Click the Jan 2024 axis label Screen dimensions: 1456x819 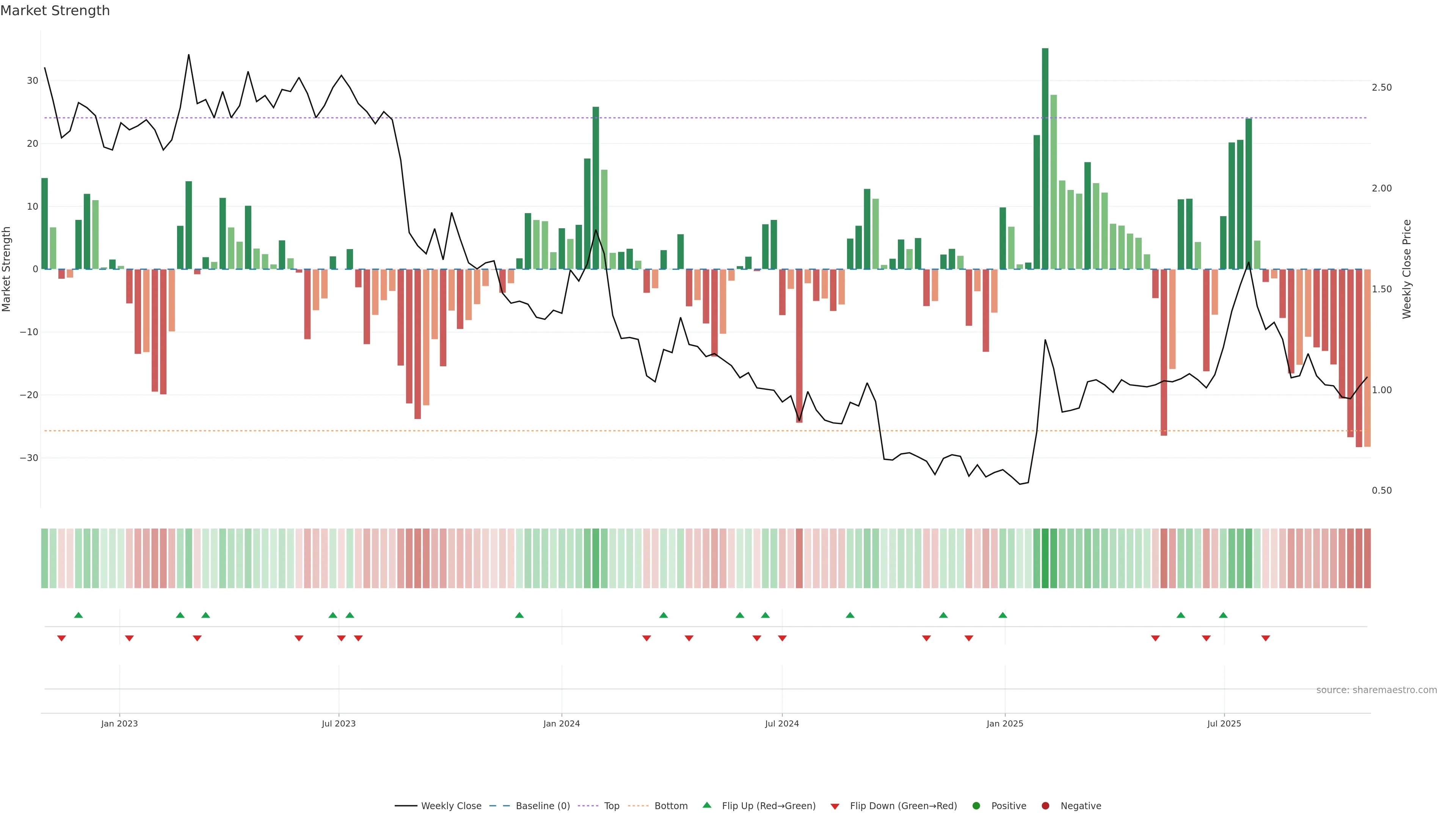click(561, 723)
